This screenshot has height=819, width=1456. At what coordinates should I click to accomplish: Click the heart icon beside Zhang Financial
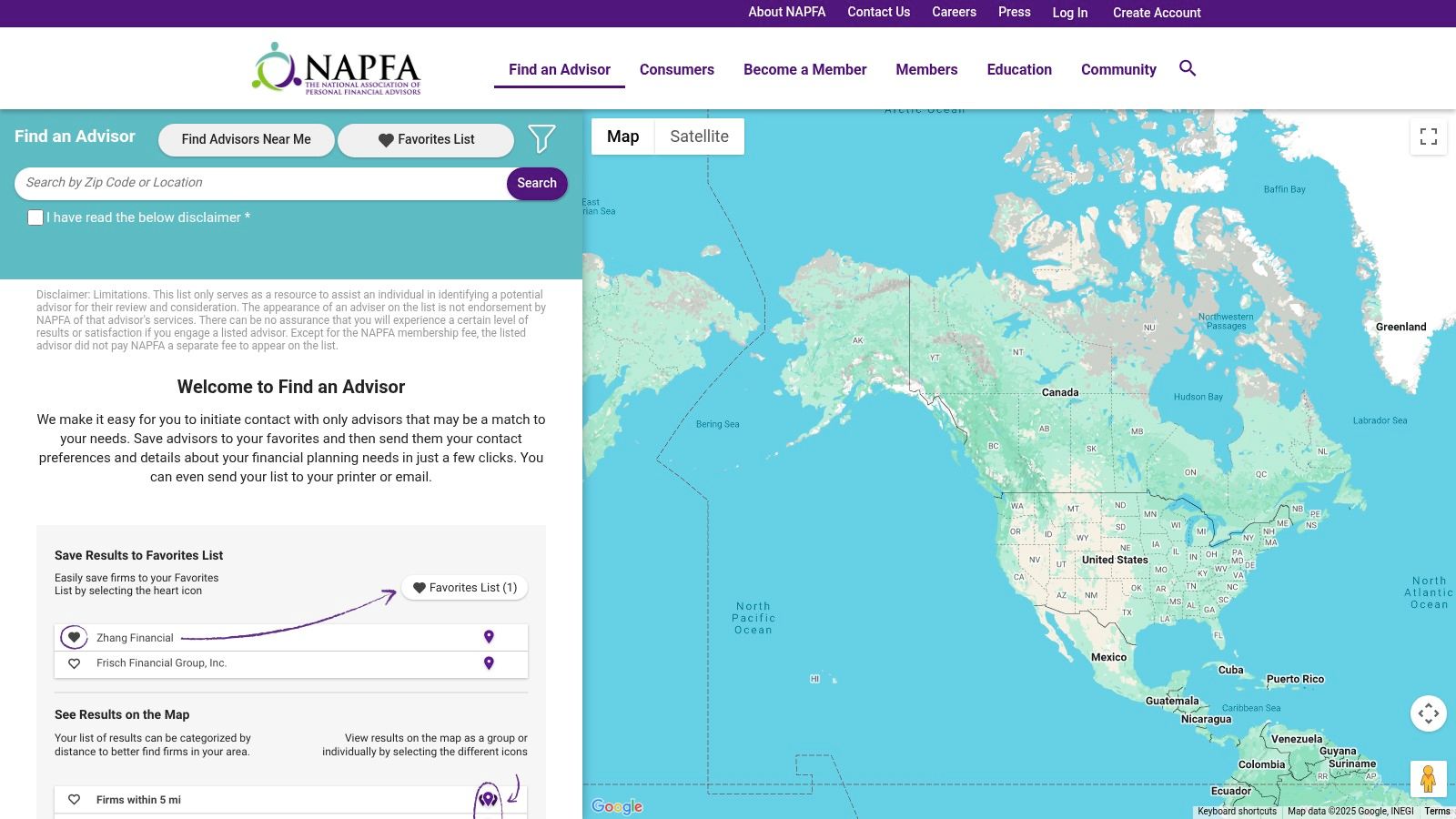click(x=74, y=637)
